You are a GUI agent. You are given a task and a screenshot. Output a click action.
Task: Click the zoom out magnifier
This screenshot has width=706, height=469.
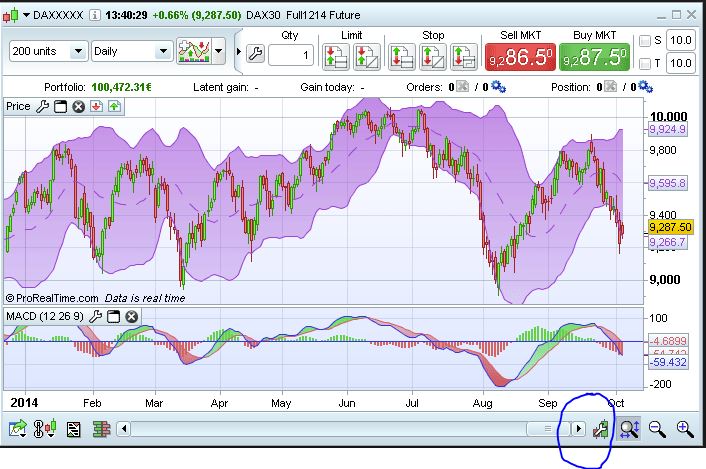pyautogui.click(x=657, y=429)
